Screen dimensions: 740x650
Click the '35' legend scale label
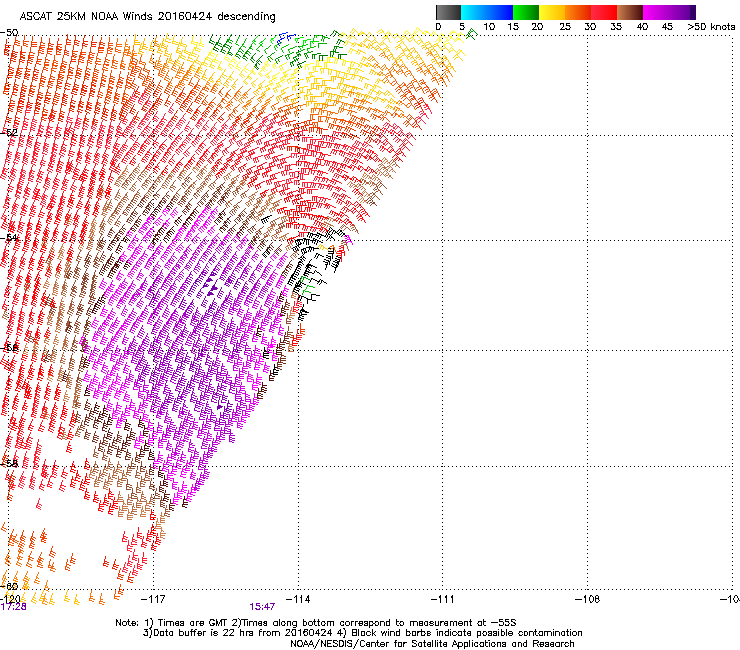pos(616,27)
